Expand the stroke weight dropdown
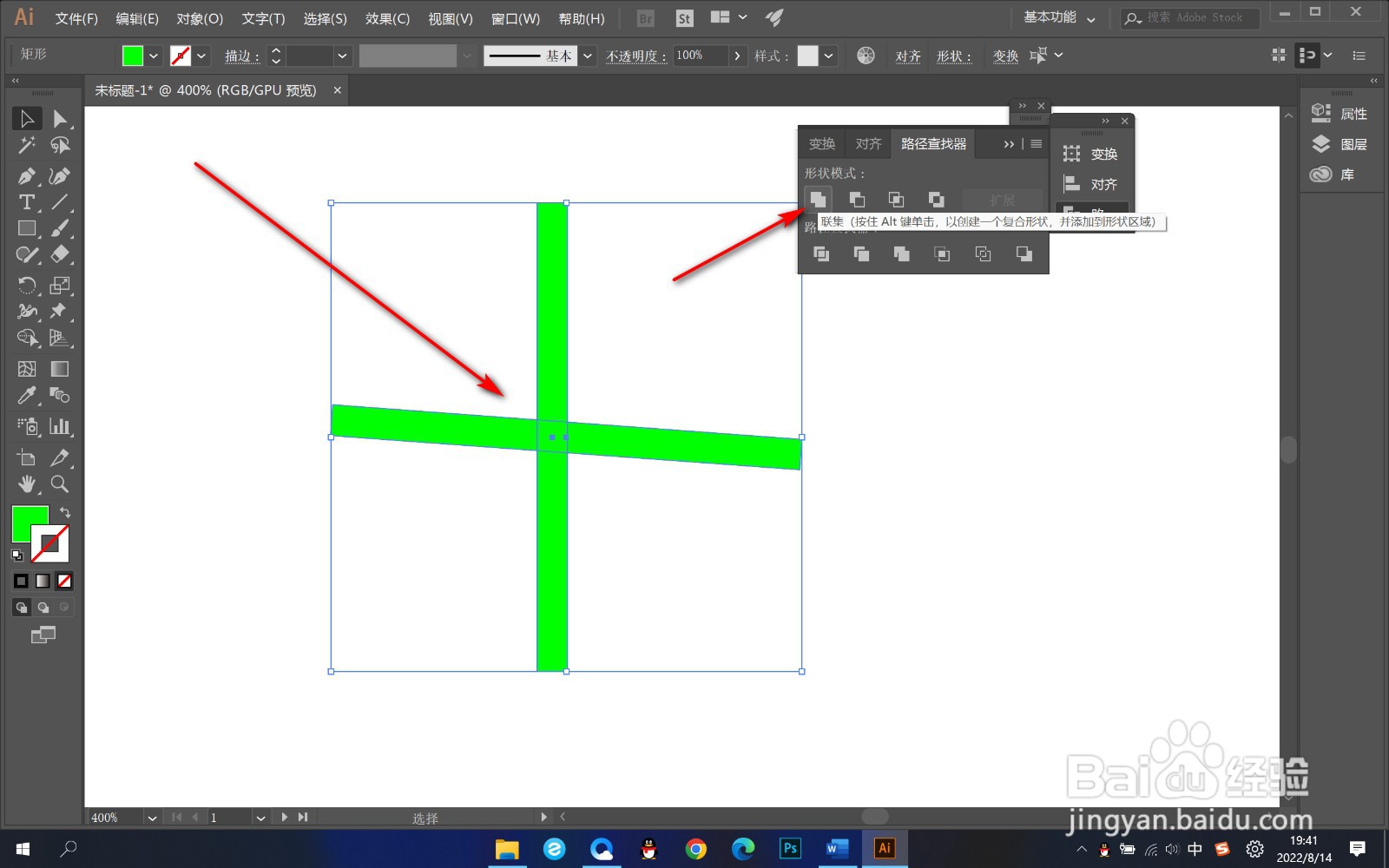The width and height of the screenshot is (1389, 868). point(342,56)
